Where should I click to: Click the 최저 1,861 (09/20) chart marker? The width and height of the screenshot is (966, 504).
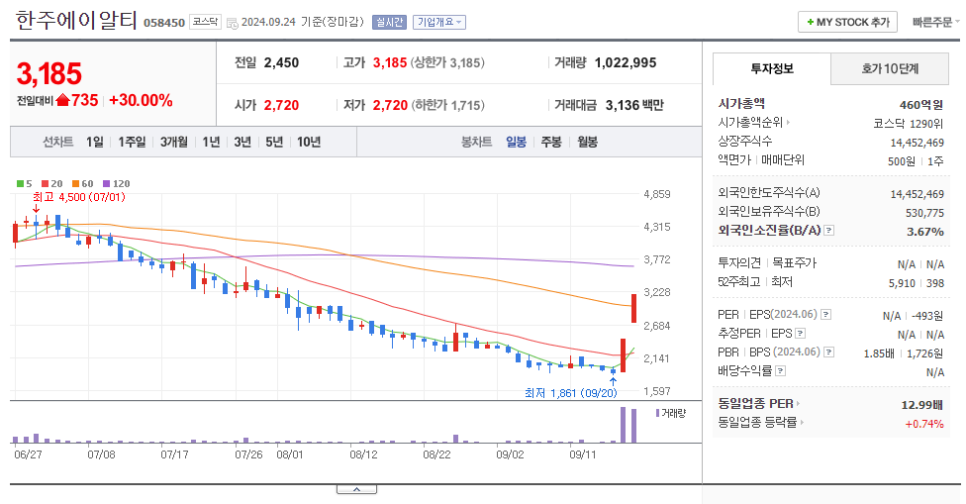coord(570,393)
